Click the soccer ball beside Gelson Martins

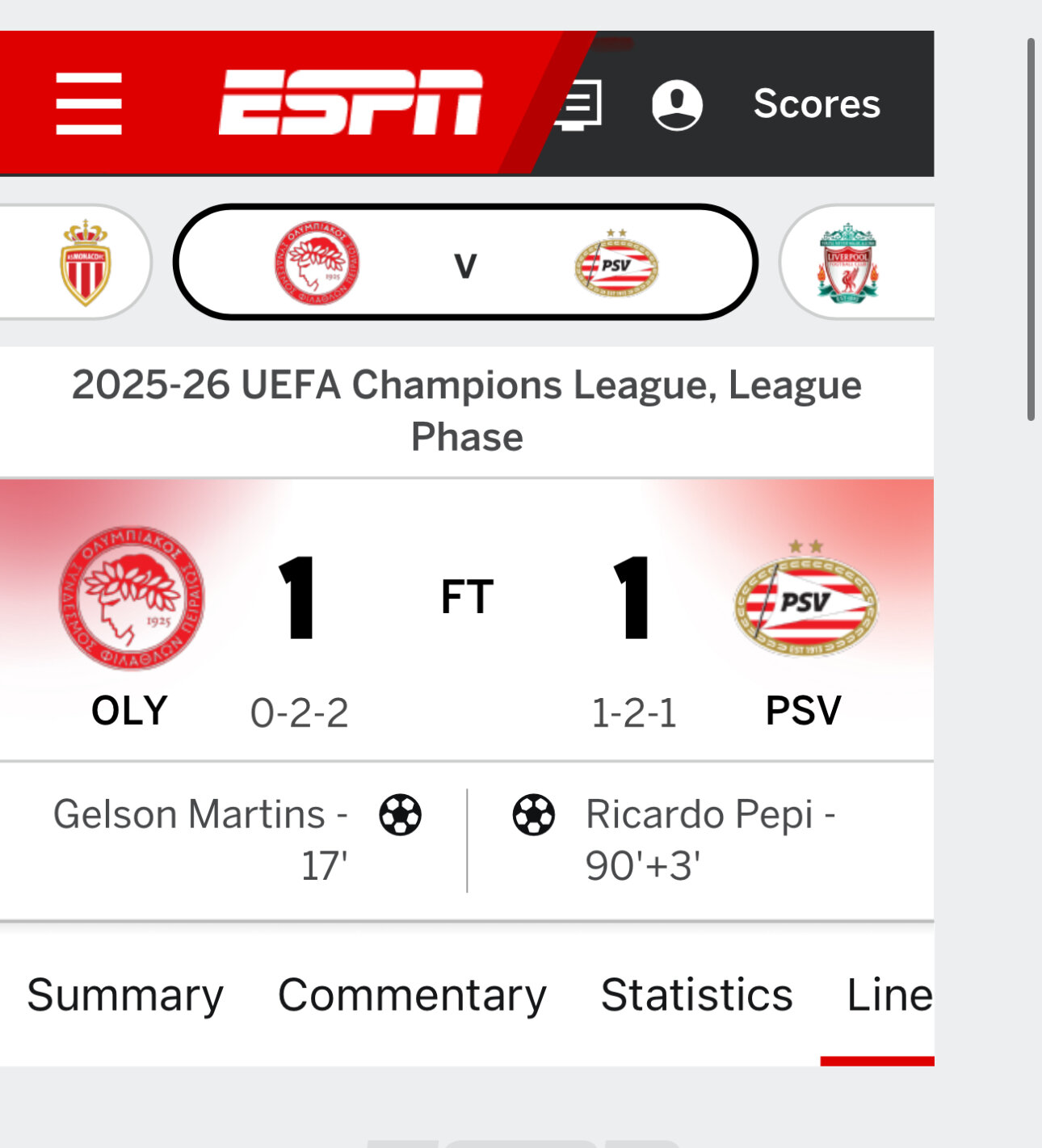(401, 814)
